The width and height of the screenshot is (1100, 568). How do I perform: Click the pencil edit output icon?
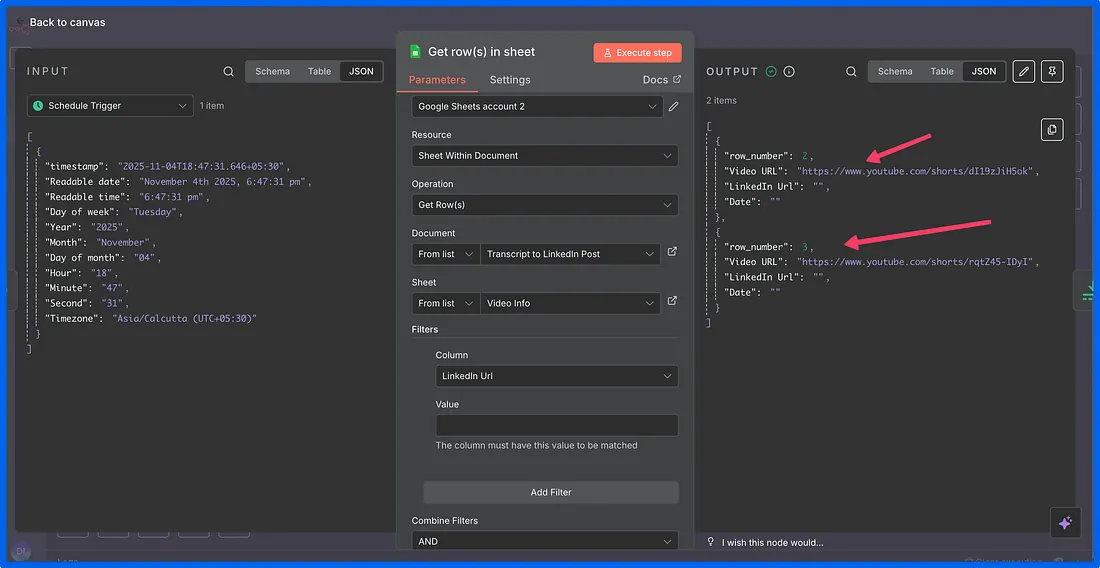(1023, 72)
